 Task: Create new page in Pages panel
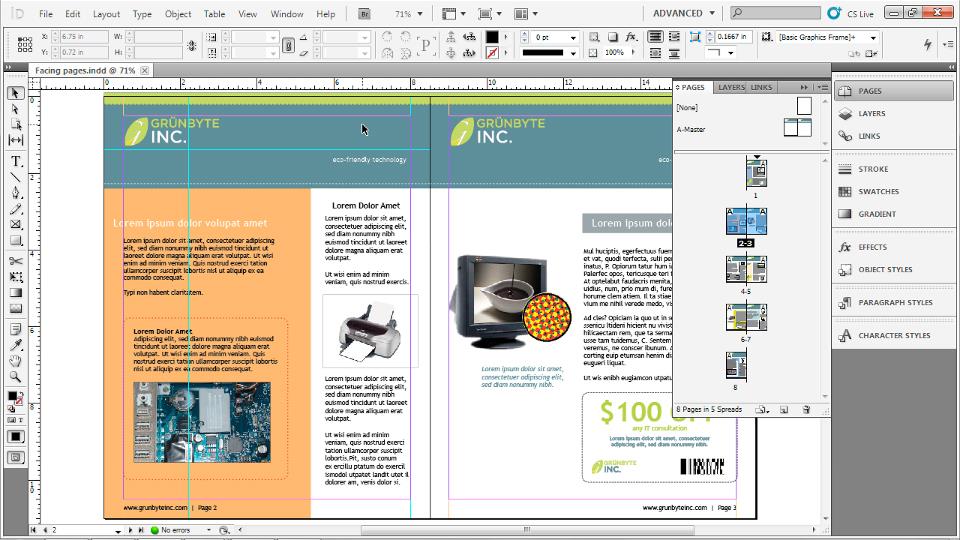pyautogui.click(x=784, y=410)
